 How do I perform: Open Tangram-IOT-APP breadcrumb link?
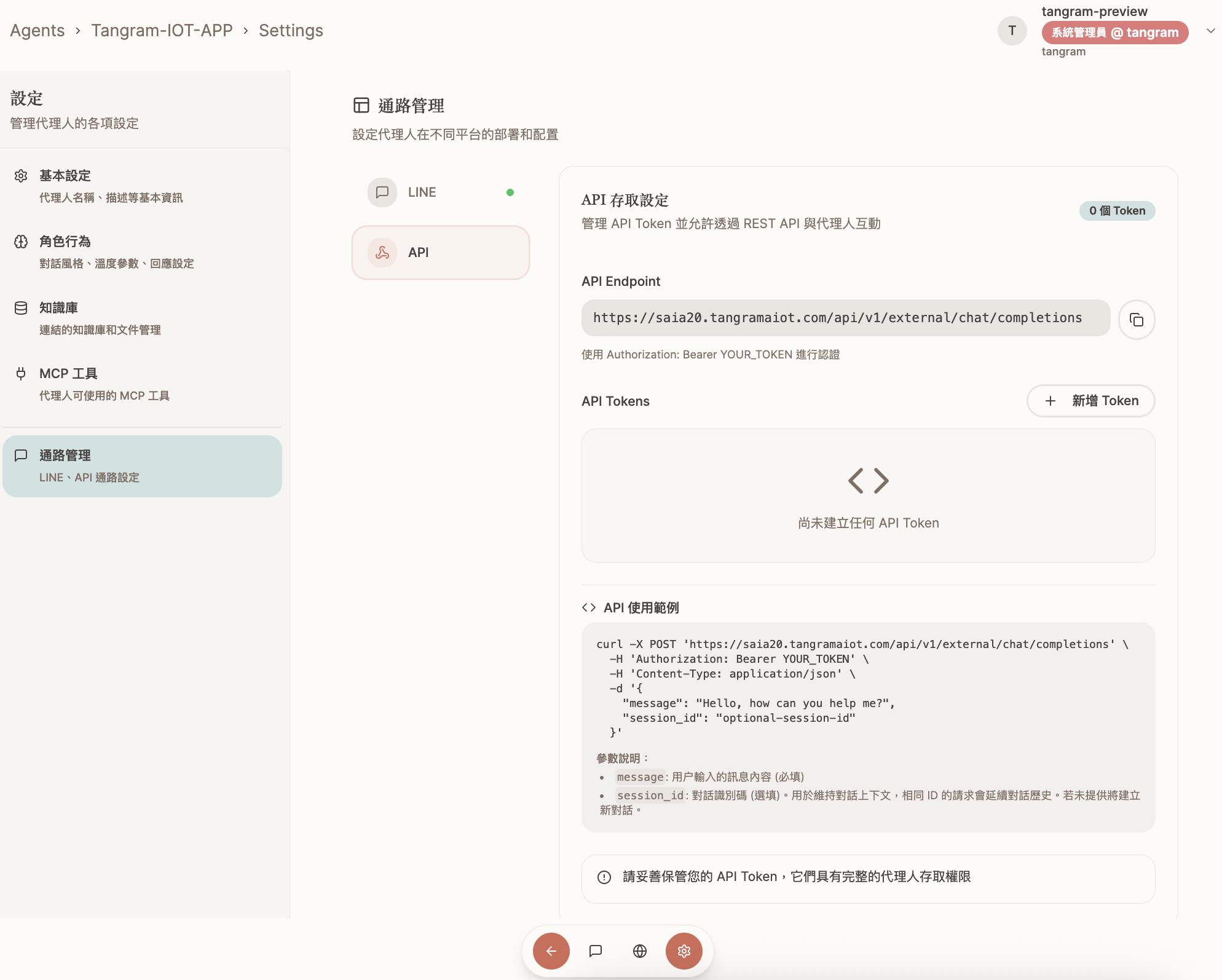[162, 31]
